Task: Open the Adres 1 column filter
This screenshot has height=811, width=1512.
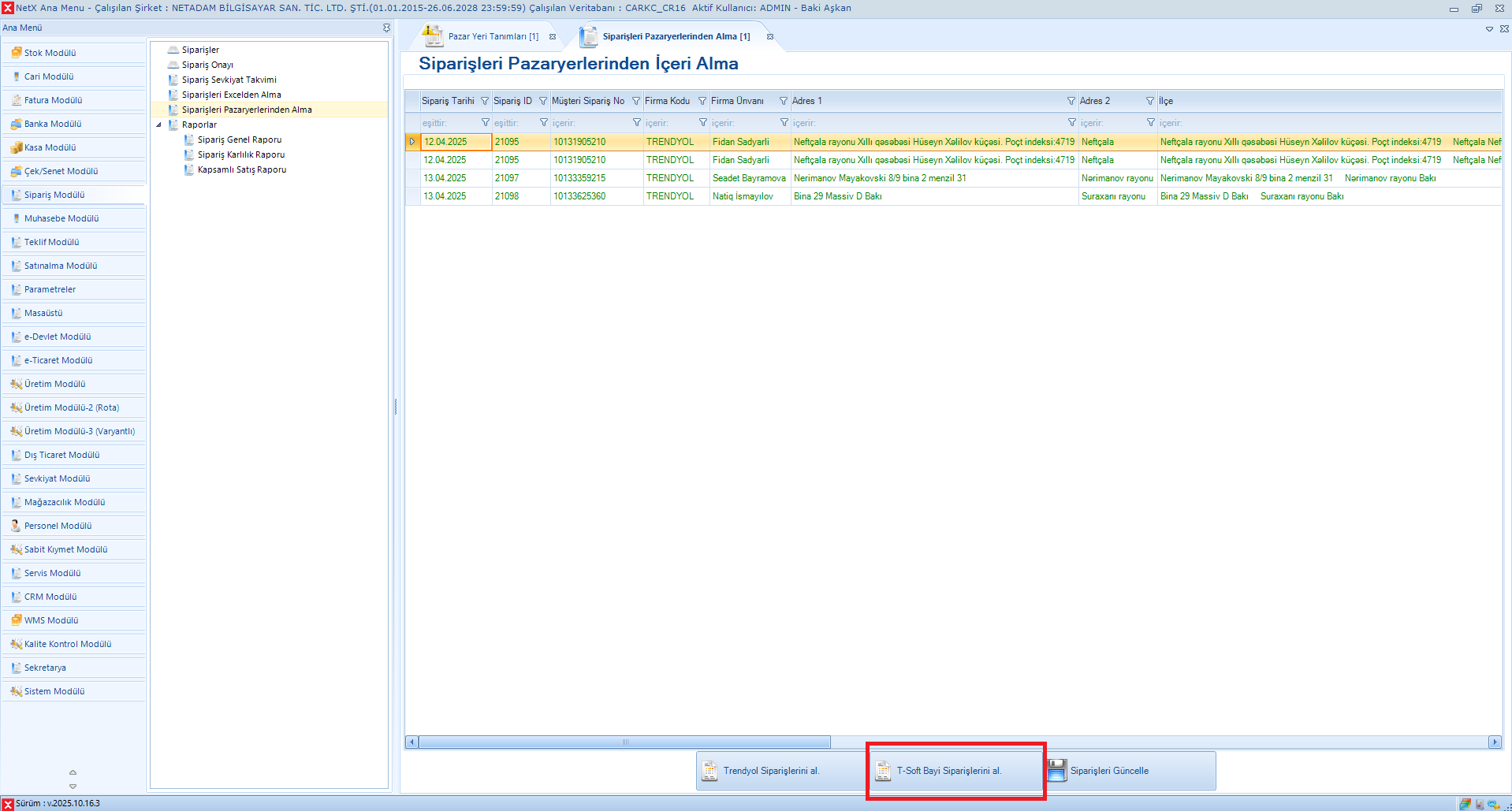Action: coord(1071,101)
